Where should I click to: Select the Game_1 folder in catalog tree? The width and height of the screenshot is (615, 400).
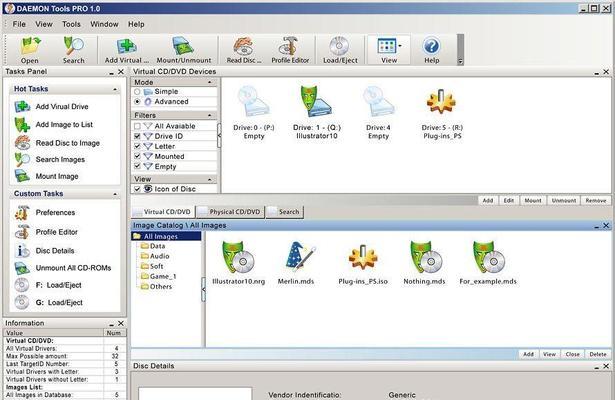(x=159, y=276)
